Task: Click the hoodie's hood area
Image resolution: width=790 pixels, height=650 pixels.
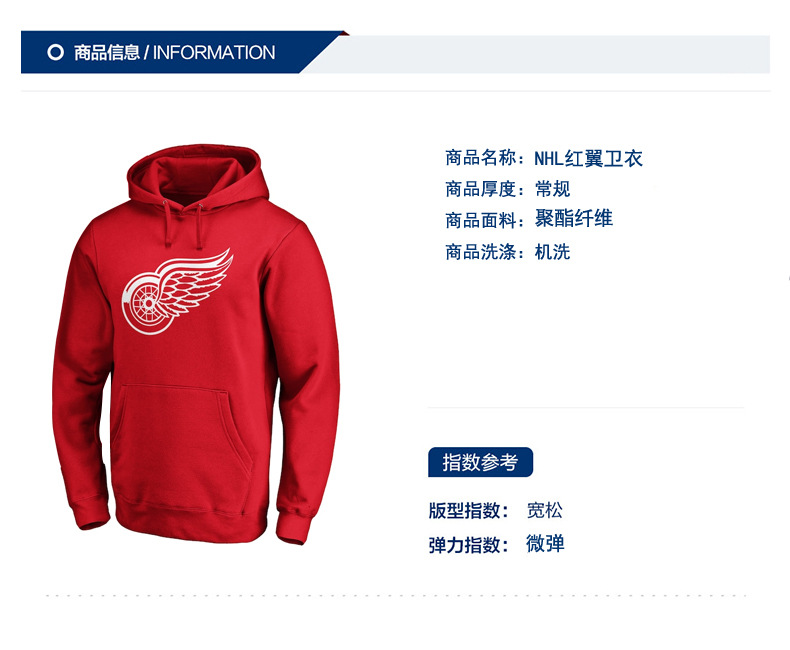Action: click(x=198, y=174)
